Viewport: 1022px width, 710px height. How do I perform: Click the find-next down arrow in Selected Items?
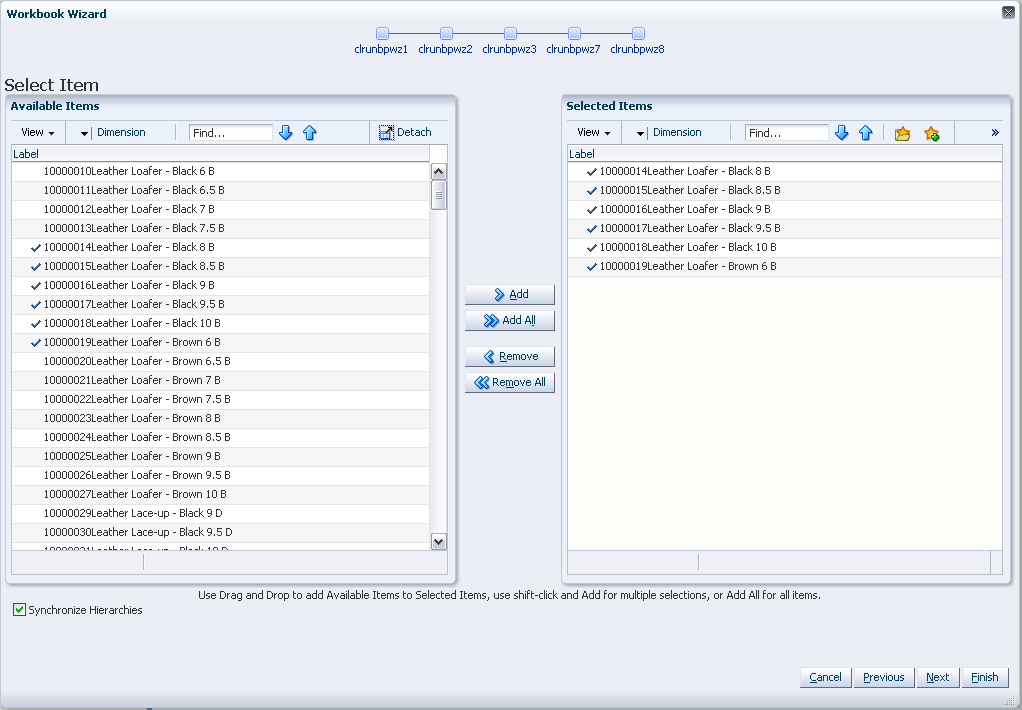841,132
